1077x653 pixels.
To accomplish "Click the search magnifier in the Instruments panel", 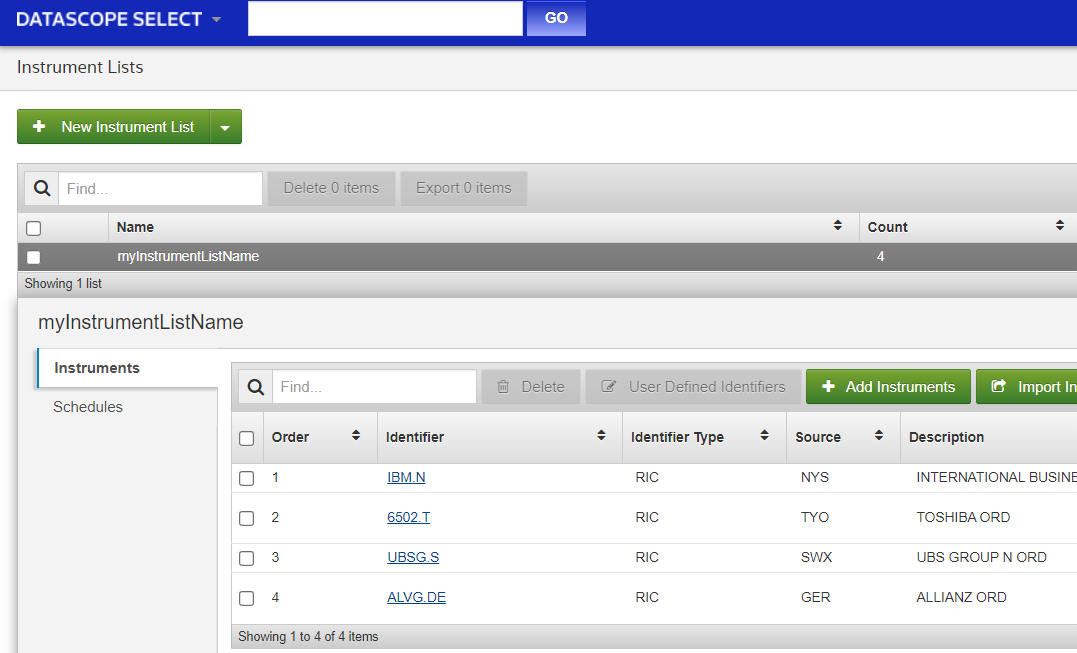I will click(x=256, y=387).
